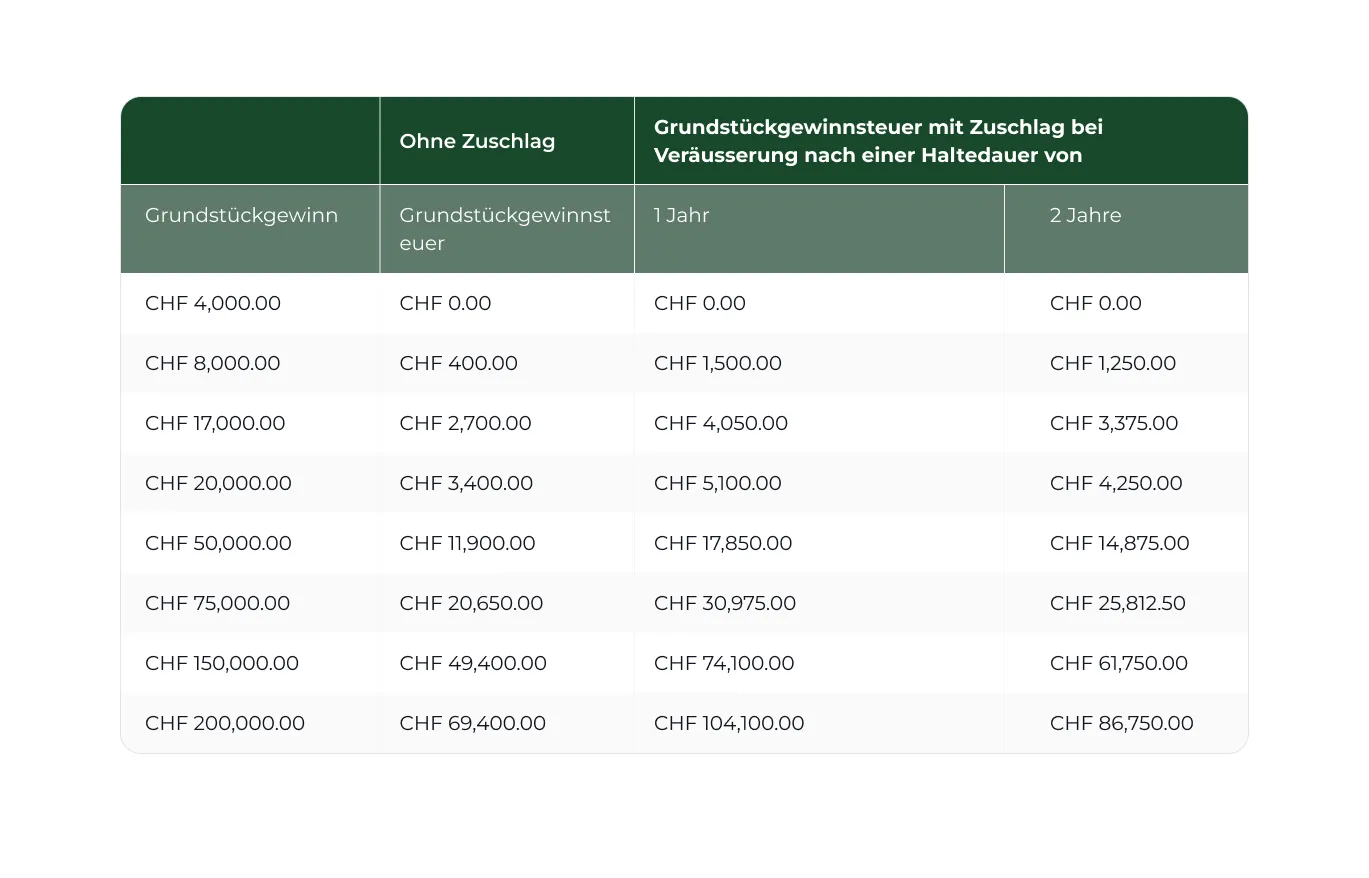Screen dimensions: 1369x878
Task: Click the CHF 49,400.00 tax cell
Action: click(473, 663)
